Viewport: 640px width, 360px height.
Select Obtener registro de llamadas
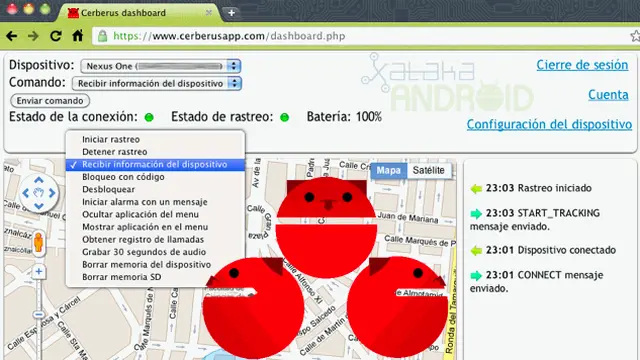(x=155, y=240)
